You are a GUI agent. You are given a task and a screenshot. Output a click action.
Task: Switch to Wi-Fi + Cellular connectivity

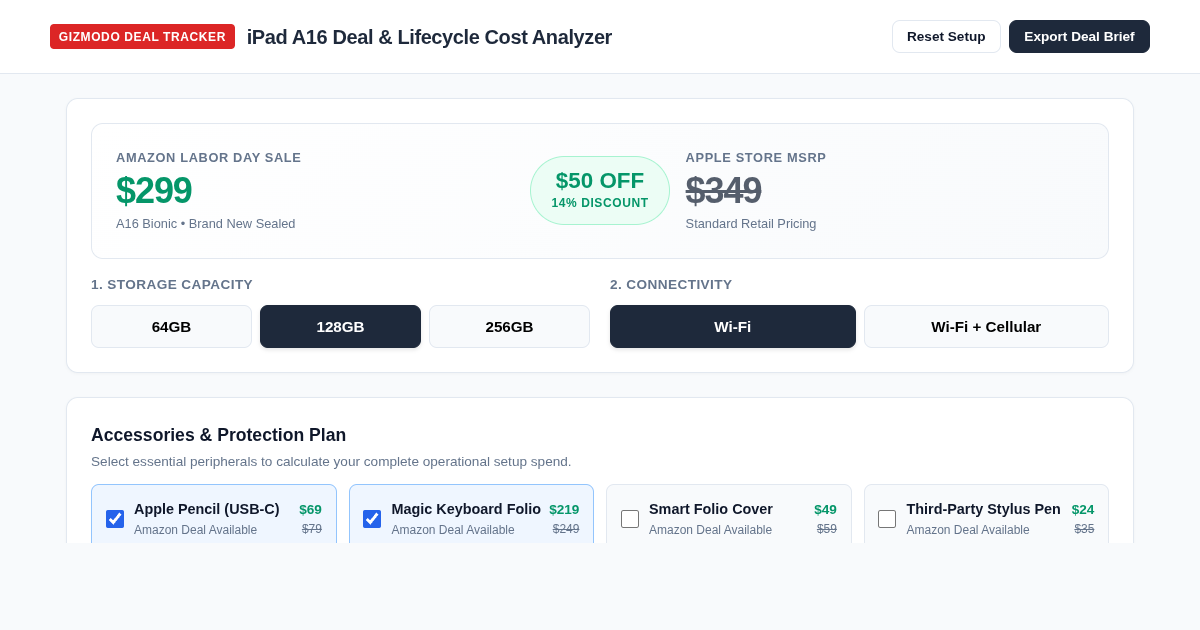pos(986,327)
